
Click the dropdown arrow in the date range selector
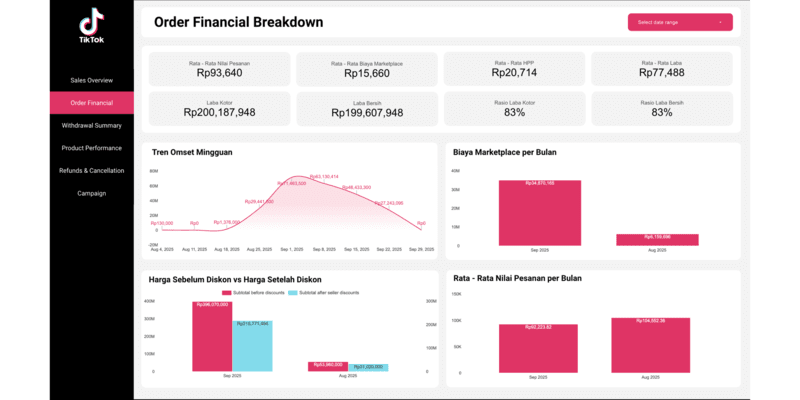tap(720, 22)
